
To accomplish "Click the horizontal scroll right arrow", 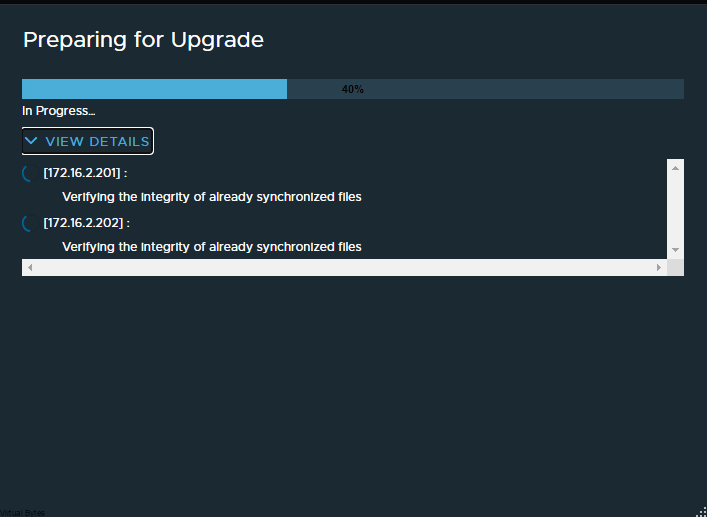I will [x=659, y=267].
